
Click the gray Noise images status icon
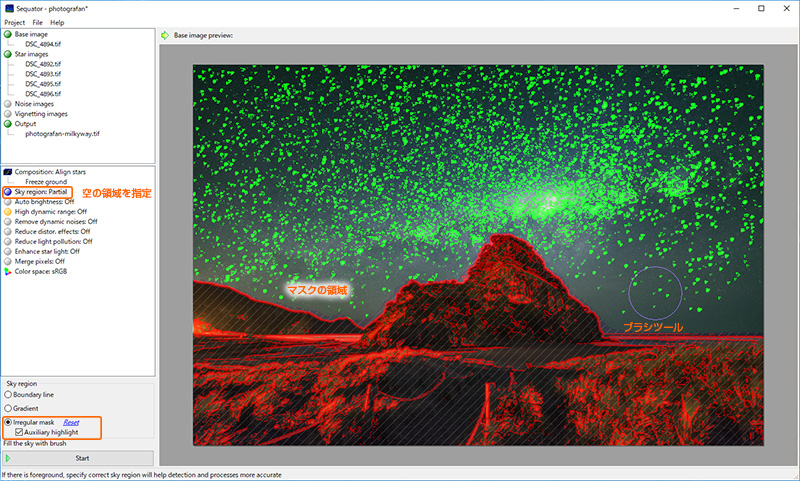pos(8,104)
